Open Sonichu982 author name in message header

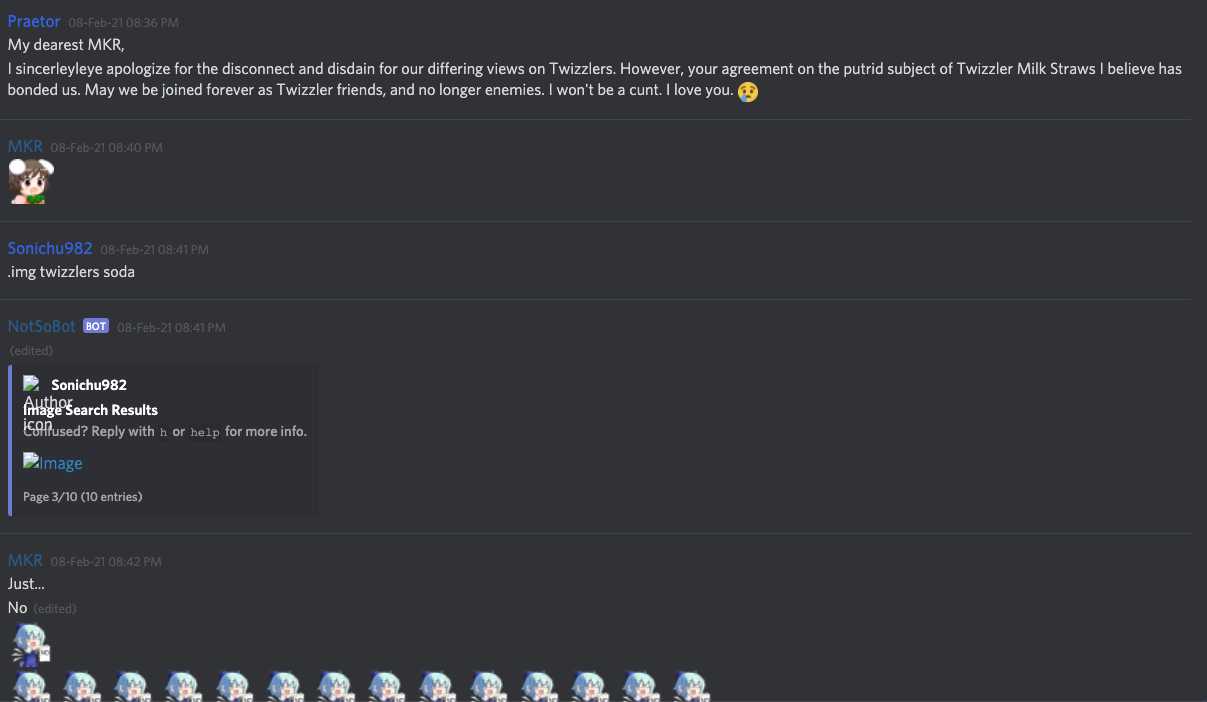50,248
